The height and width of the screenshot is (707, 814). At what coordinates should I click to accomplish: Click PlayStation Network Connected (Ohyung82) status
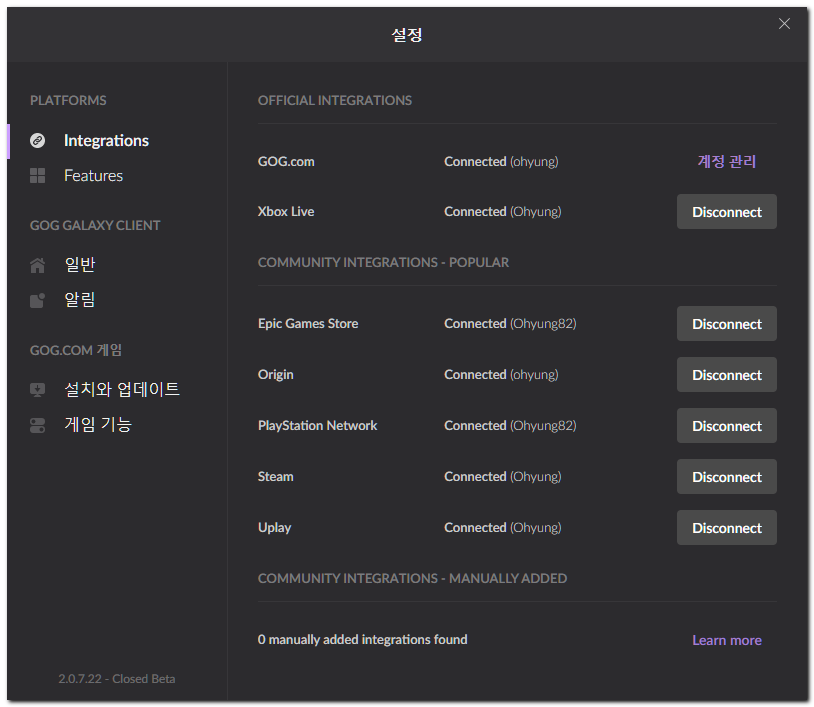tap(510, 426)
